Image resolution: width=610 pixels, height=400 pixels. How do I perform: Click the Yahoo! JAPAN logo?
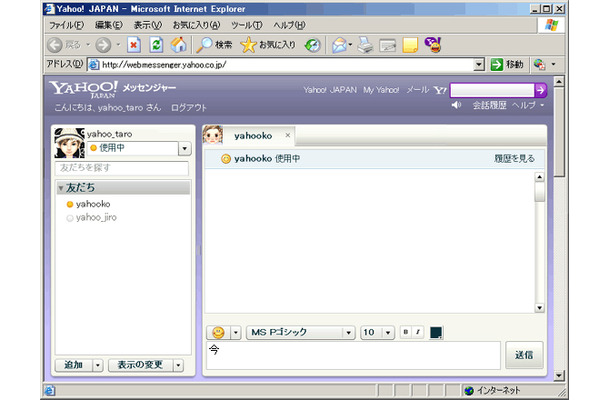[x=83, y=89]
